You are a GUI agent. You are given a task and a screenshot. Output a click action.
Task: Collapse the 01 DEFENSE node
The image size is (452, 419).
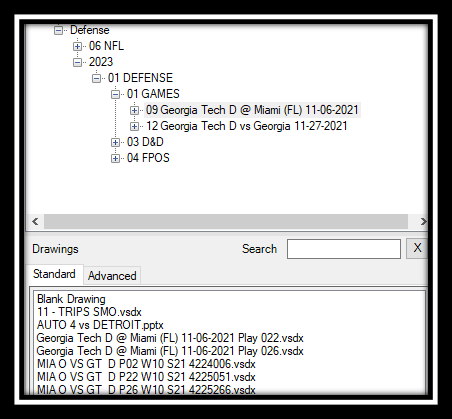click(x=96, y=78)
